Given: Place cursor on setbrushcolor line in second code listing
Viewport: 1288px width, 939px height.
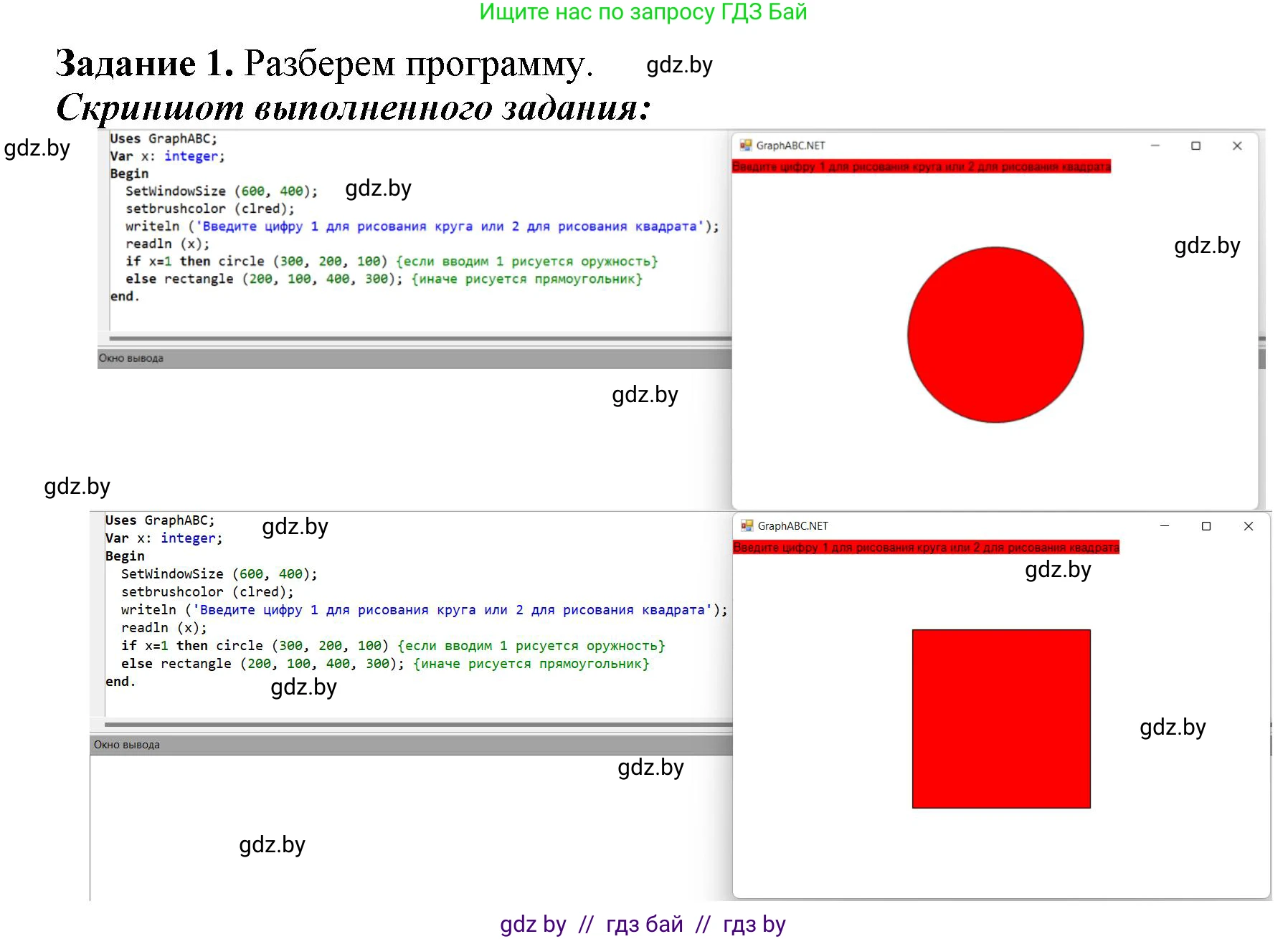Looking at the screenshot, I should [207, 592].
